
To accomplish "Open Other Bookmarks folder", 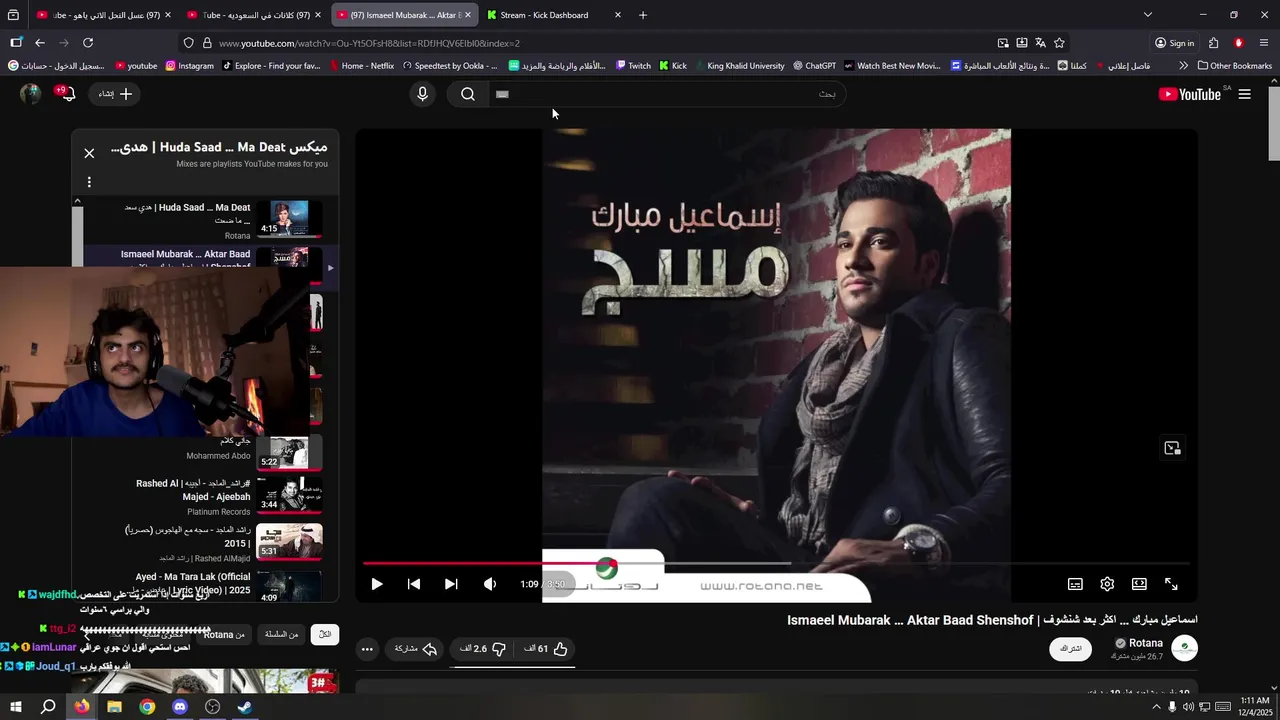I will click(1235, 66).
